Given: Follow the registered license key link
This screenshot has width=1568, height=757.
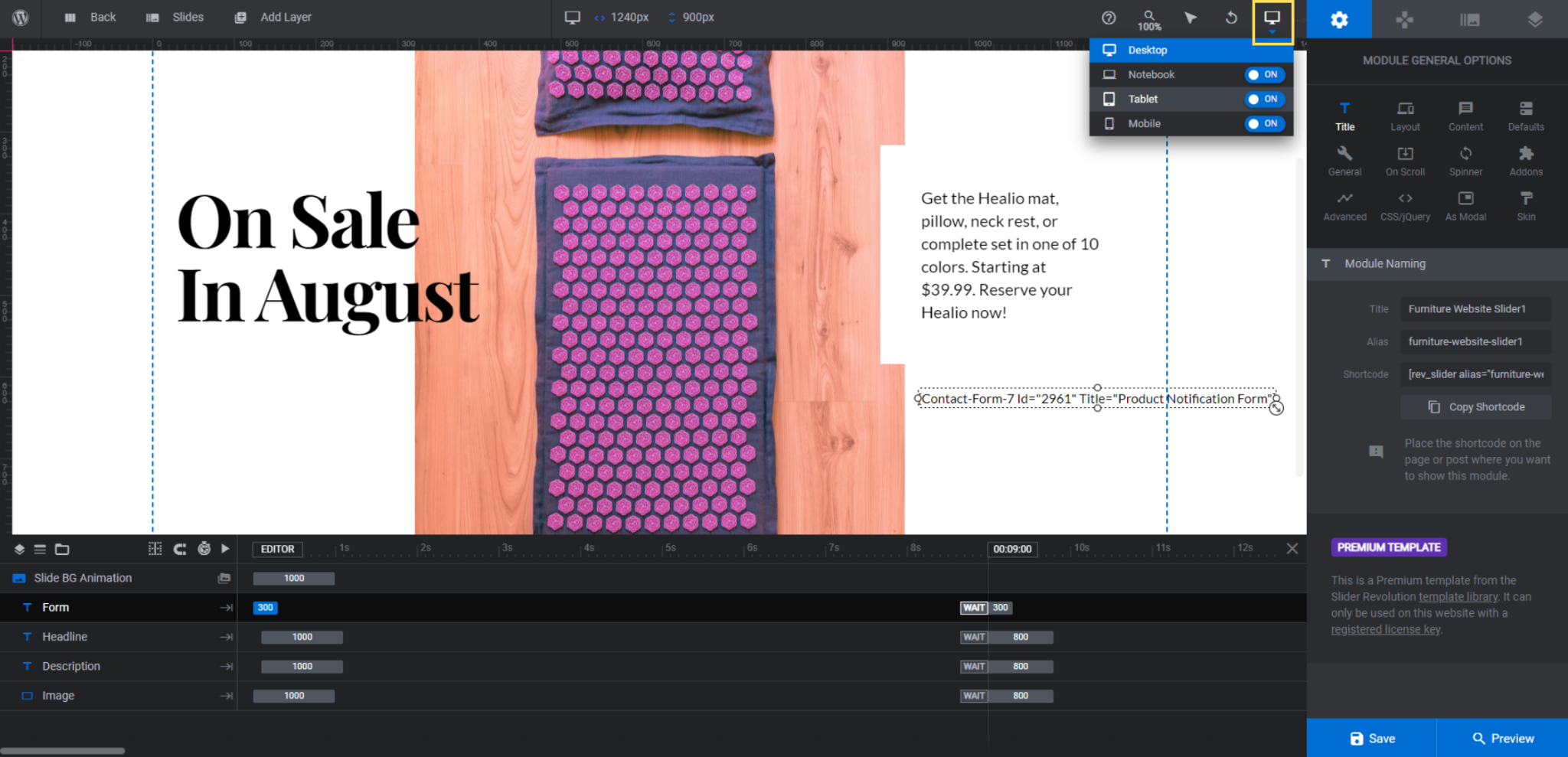Looking at the screenshot, I should pos(1385,630).
